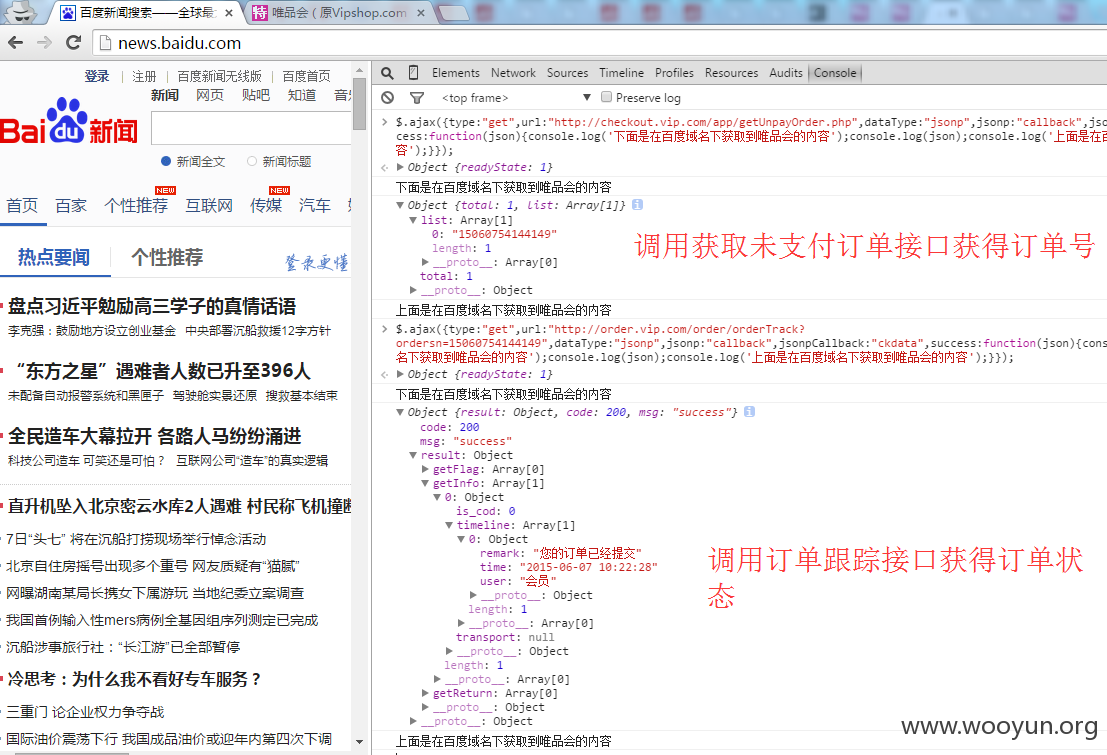Expand the getFlag Array[0] node

(425, 469)
